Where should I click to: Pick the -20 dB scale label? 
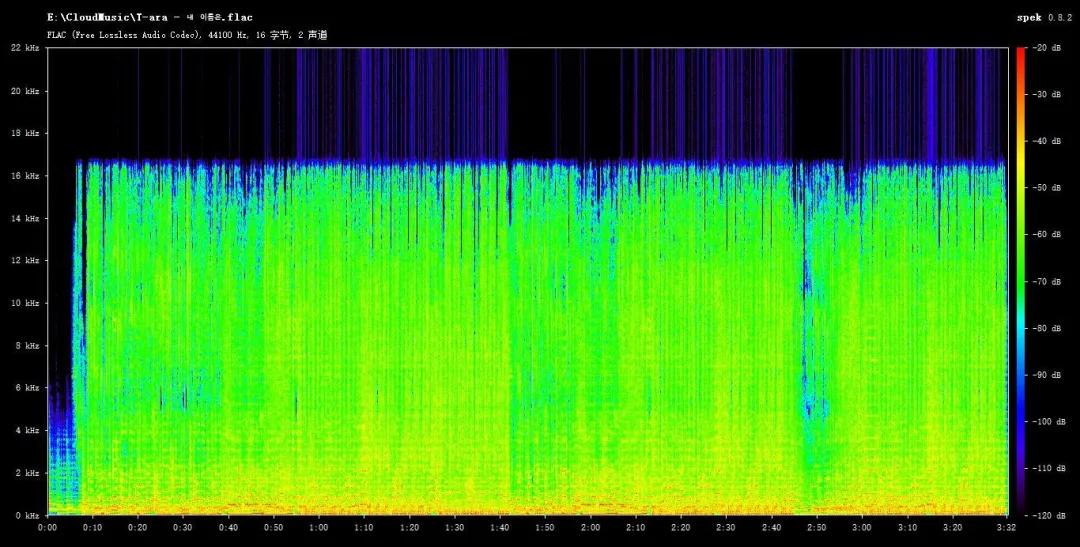[1048, 48]
